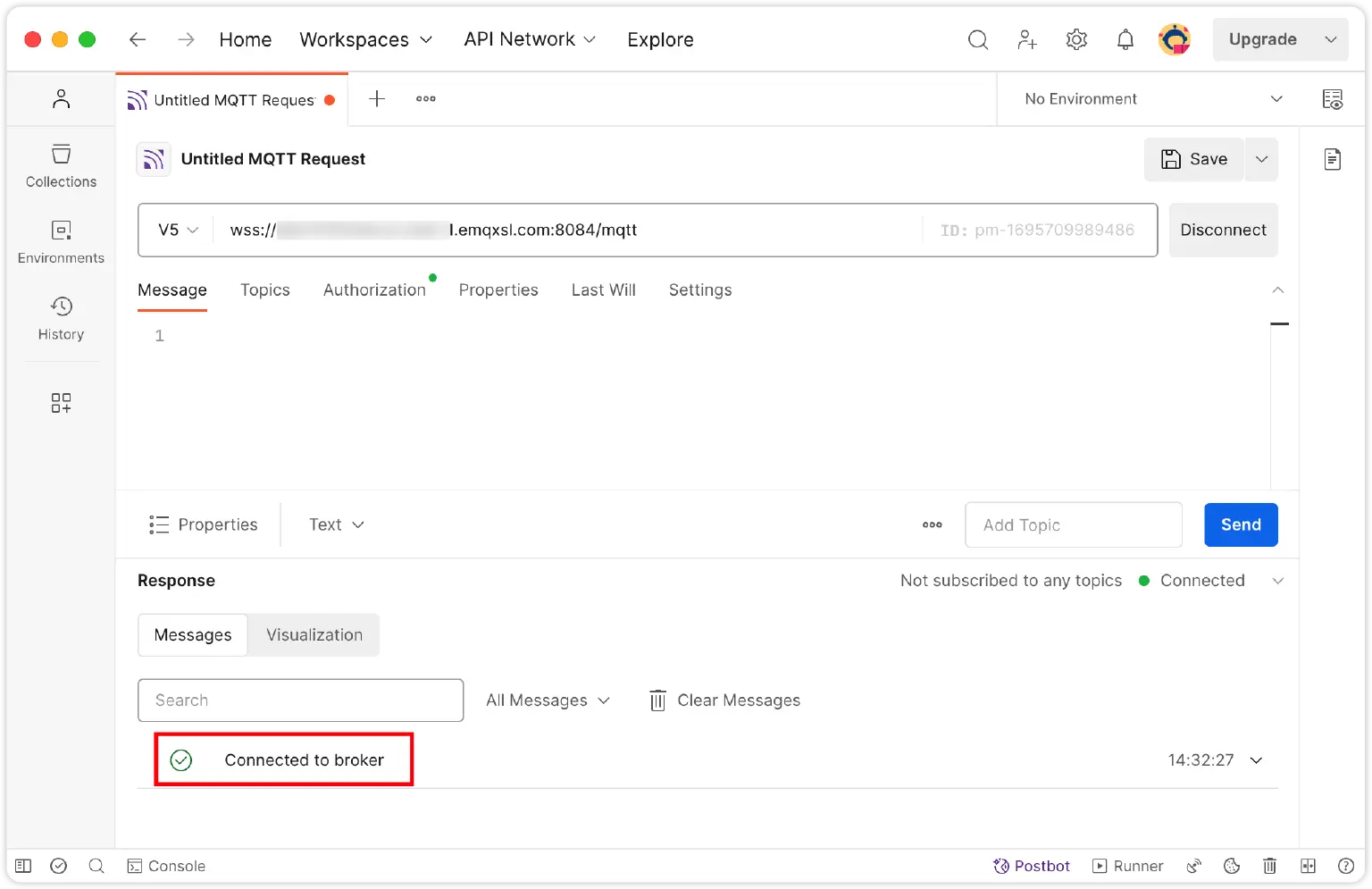The image size is (1372, 889).
Task: Switch to the Visualization response view
Action: click(x=314, y=635)
